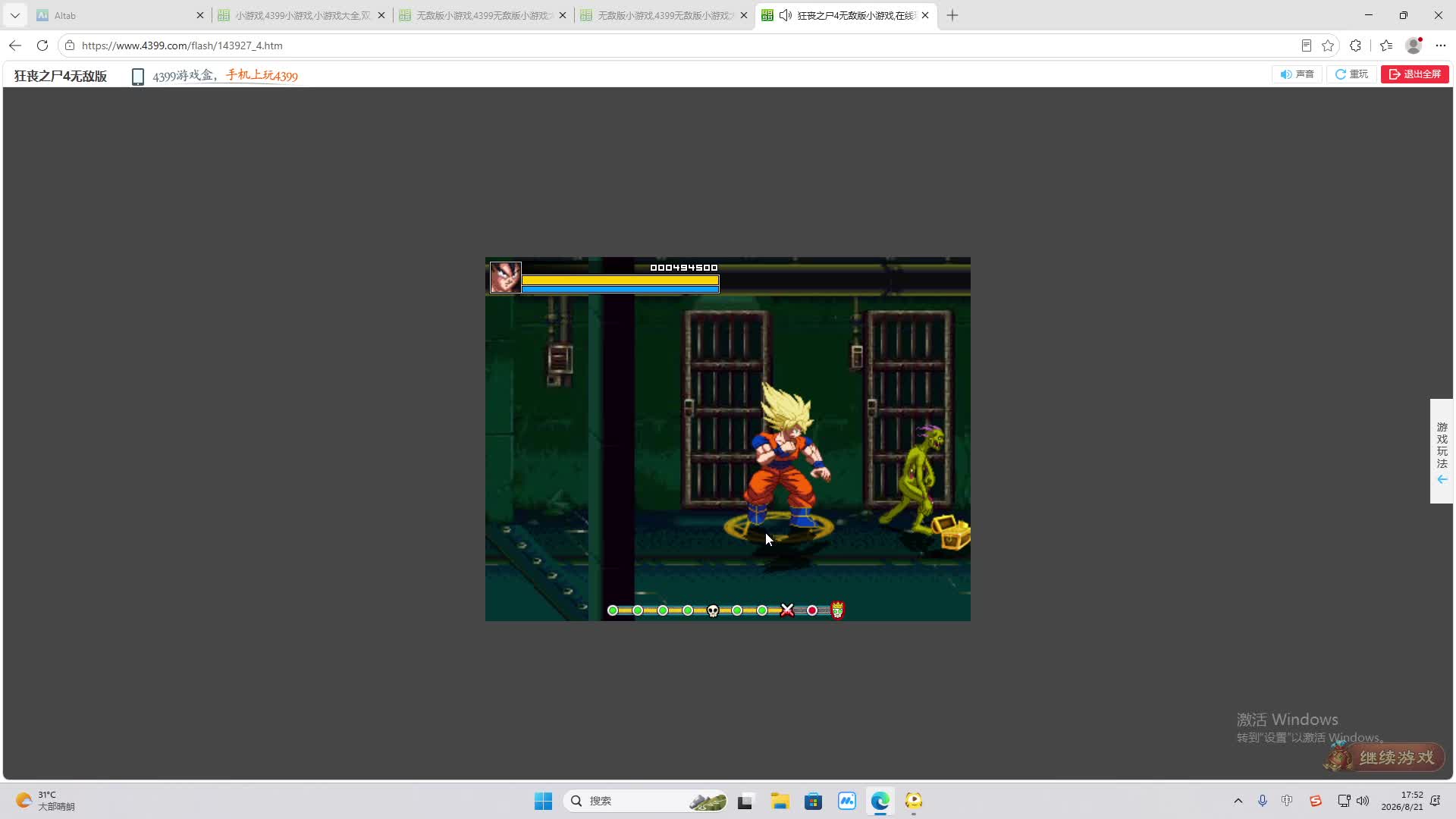
Task: Open Task View on the taskbar
Action: coord(745,801)
